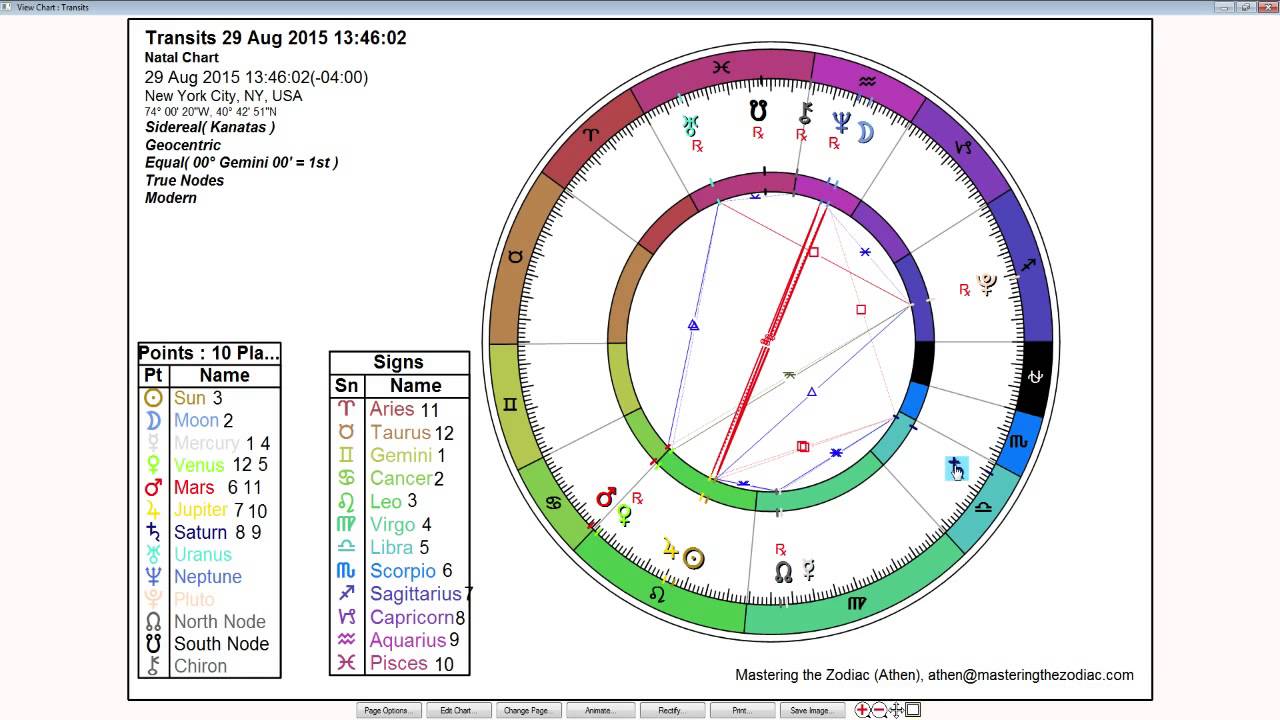Screen dimensions: 1280x720
Task: Click 'Capricorn 8' in the Signs table
Action: [417, 617]
